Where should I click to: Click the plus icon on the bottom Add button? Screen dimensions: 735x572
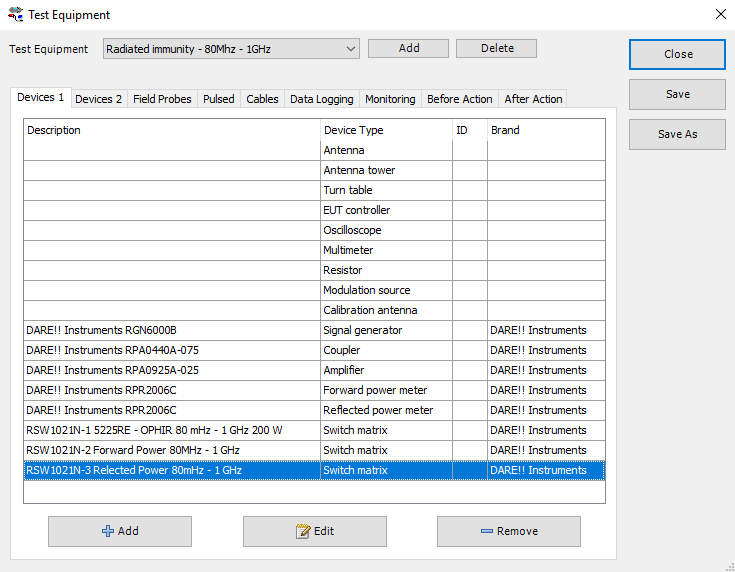tap(108, 531)
